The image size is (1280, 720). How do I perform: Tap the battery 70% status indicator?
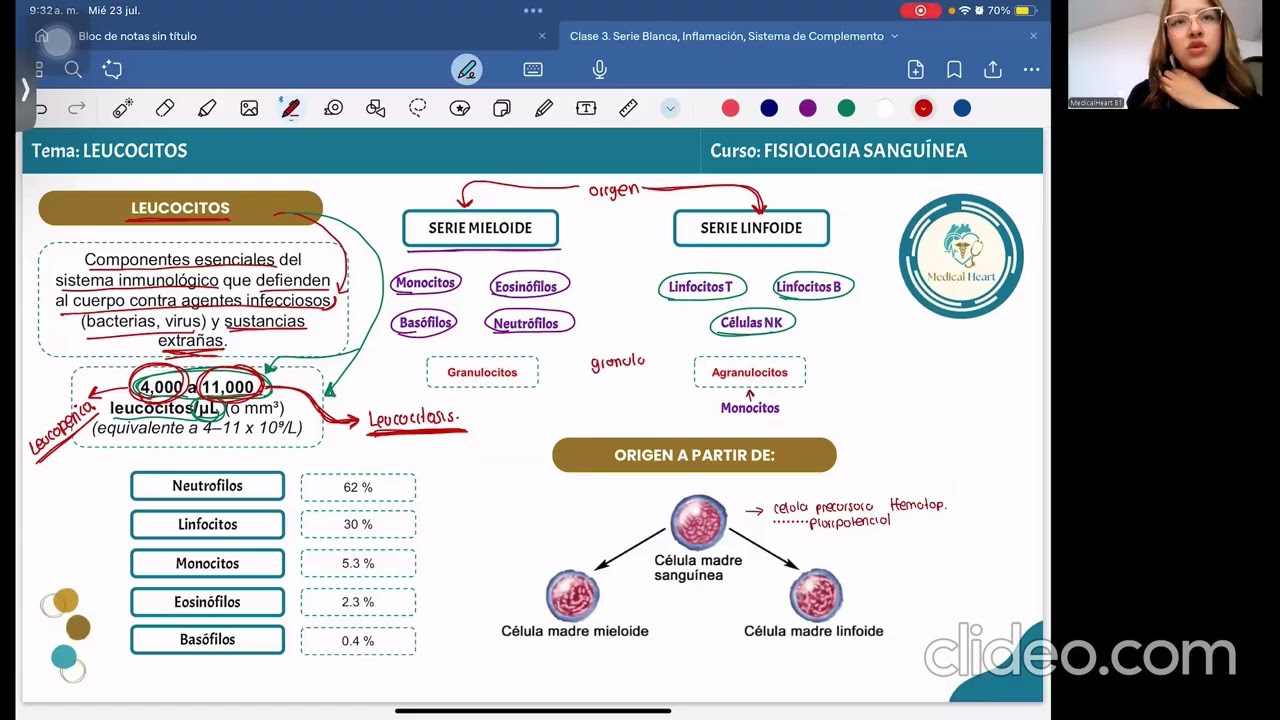click(1012, 11)
